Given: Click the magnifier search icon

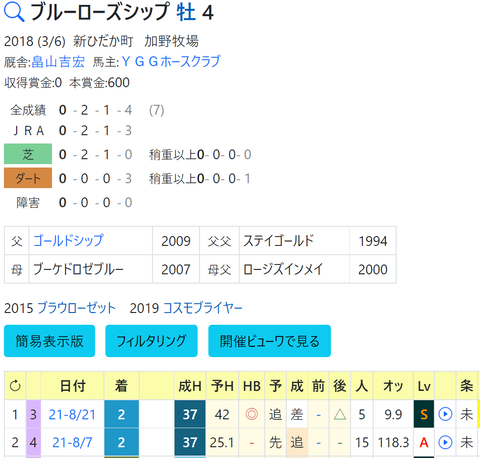Looking at the screenshot, I should point(14,13).
